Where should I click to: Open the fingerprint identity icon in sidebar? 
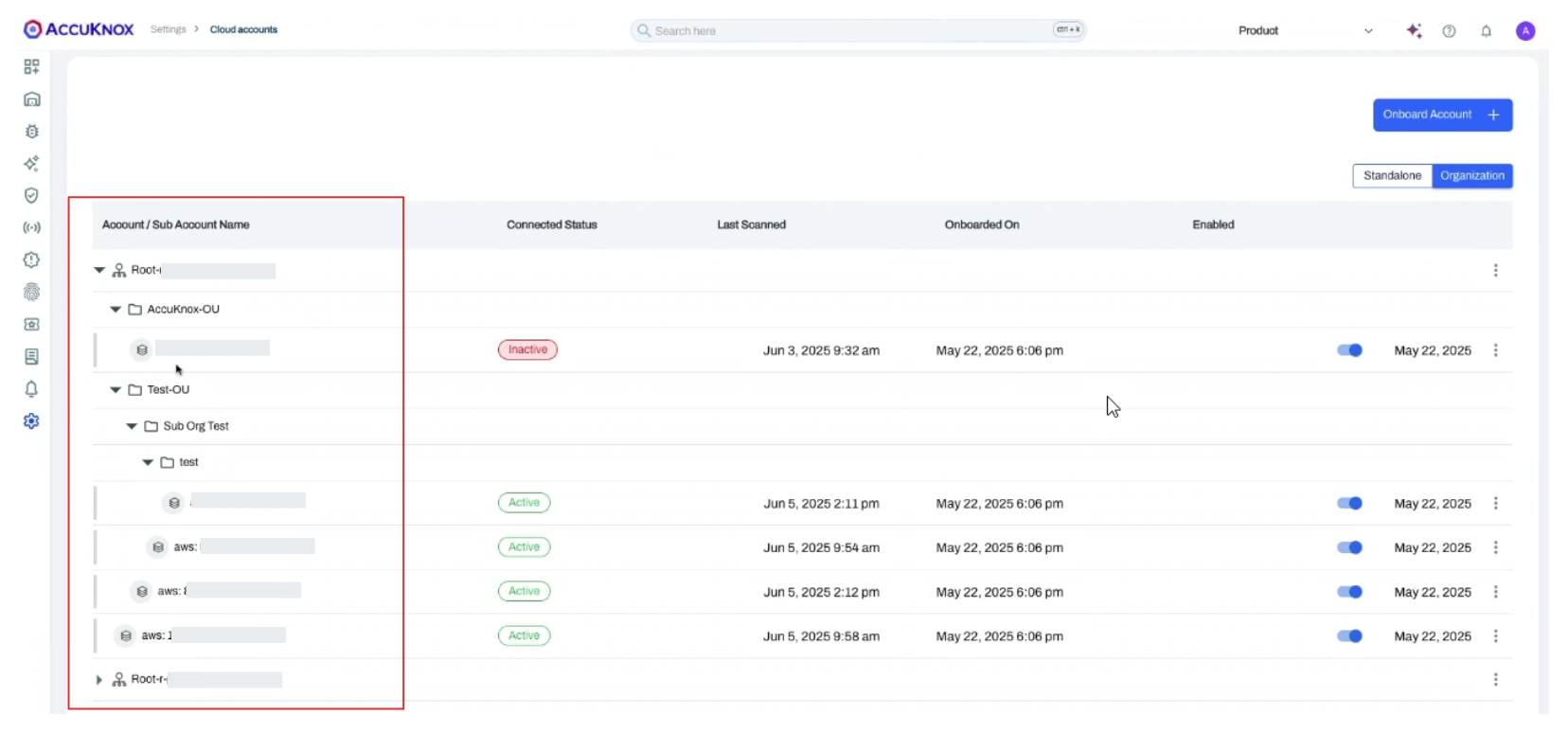coord(31,292)
